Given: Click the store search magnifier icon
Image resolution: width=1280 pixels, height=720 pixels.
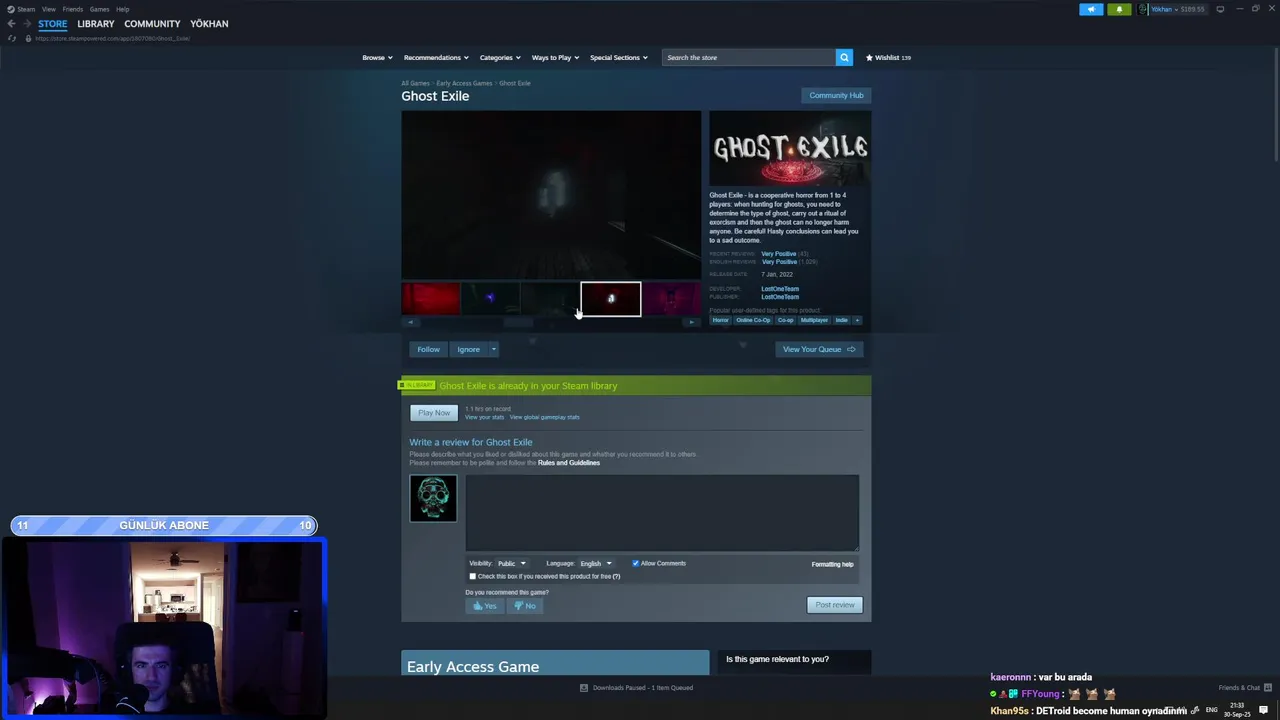Looking at the screenshot, I should point(844,57).
